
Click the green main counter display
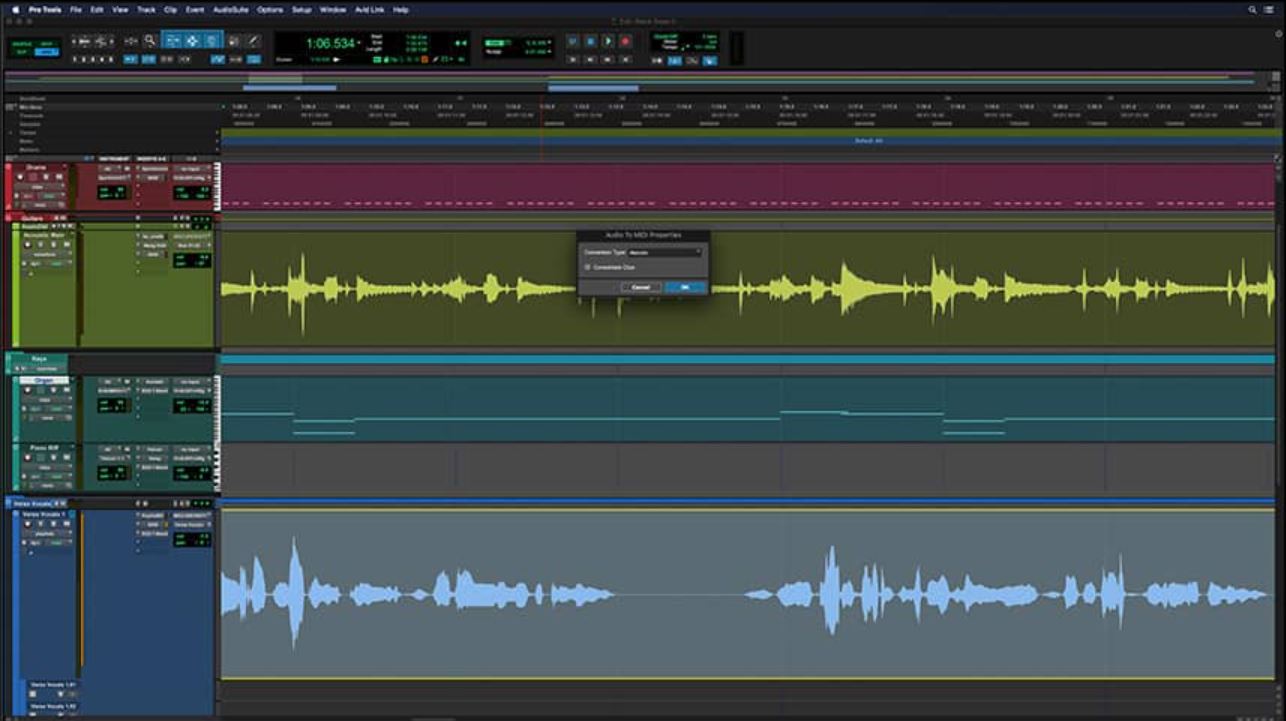click(x=331, y=44)
